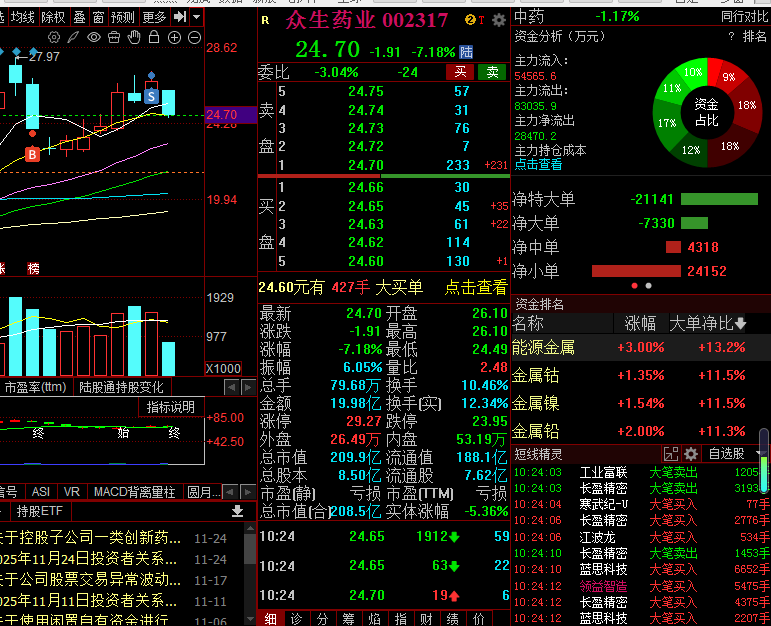Screen dimensions: 771x626
Task: Toggle the eye visibility icon on the chart
Action: click(x=94, y=37)
